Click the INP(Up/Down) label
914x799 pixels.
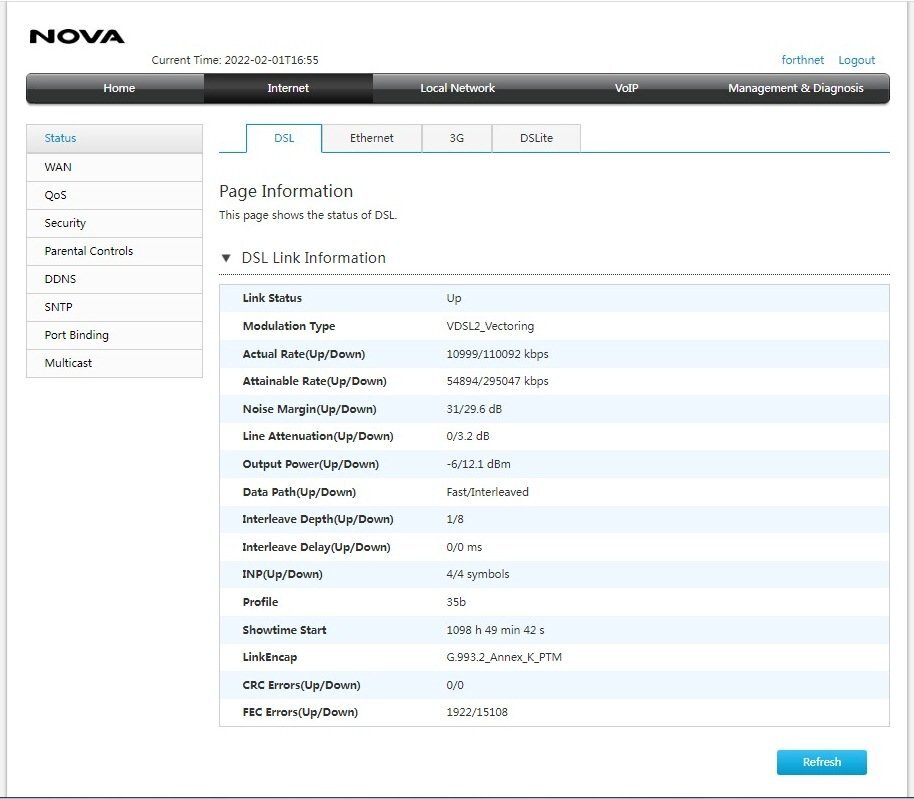click(x=282, y=574)
